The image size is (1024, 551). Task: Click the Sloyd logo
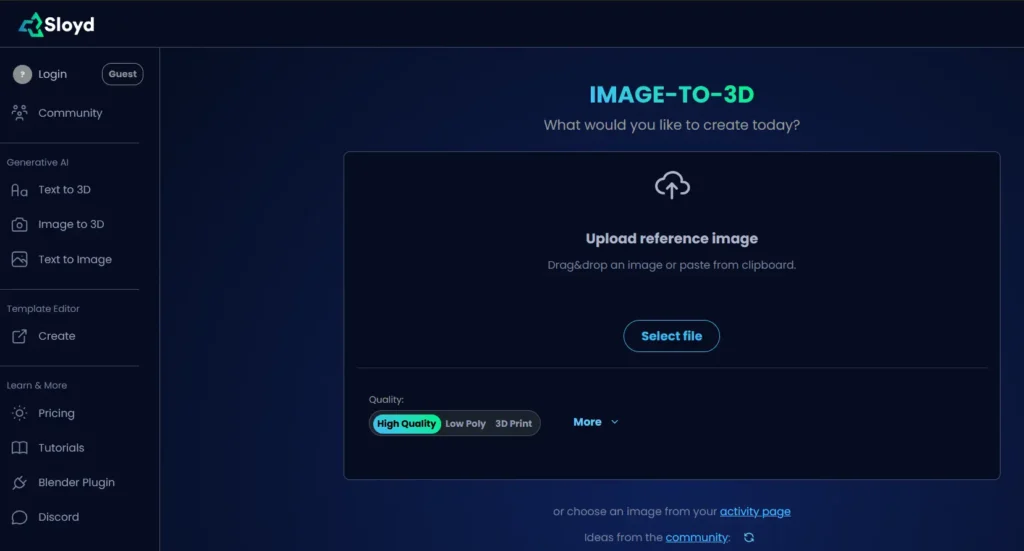pos(56,25)
